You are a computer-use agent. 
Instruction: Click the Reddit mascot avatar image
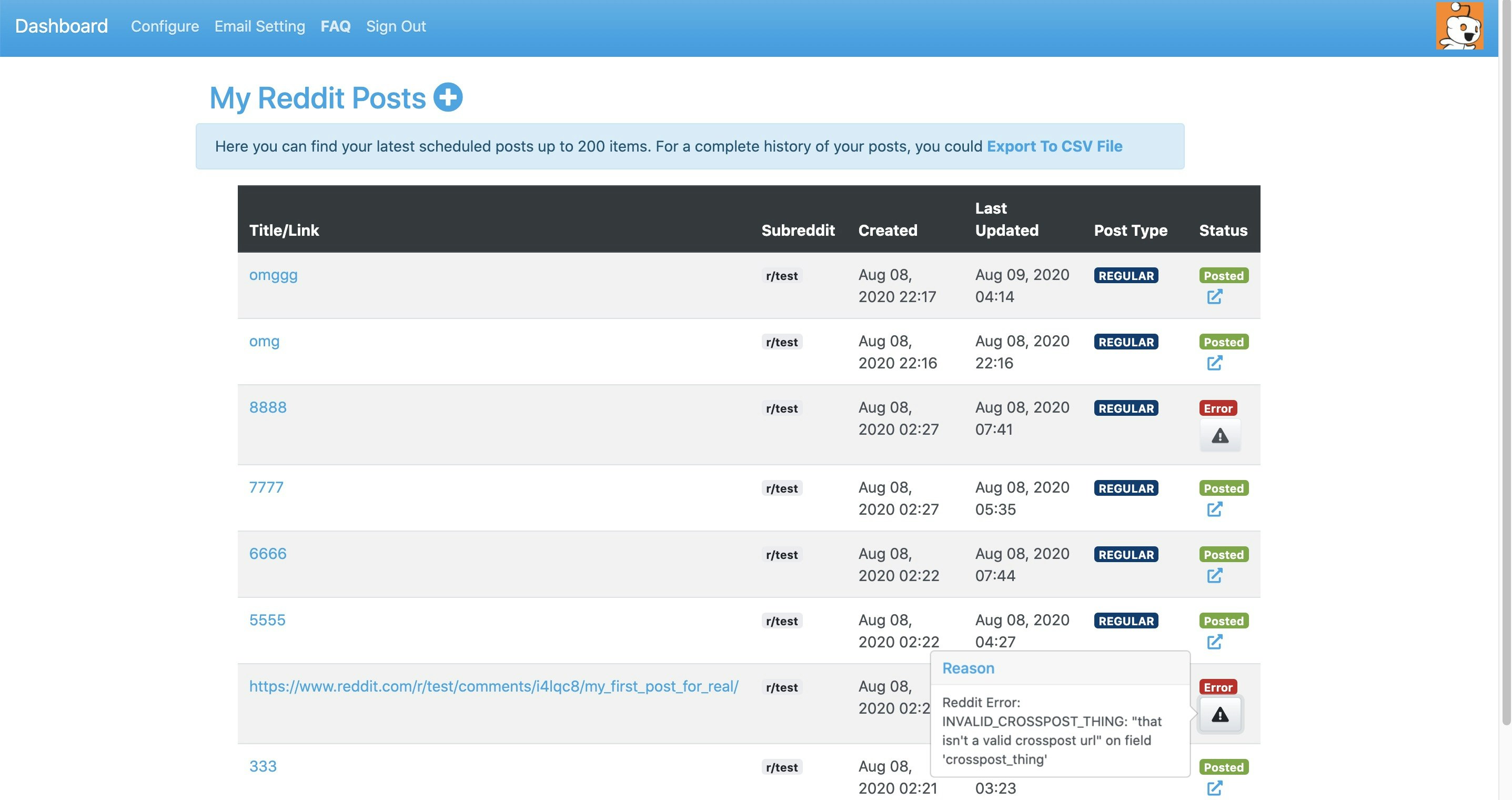pyautogui.click(x=1459, y=26)
